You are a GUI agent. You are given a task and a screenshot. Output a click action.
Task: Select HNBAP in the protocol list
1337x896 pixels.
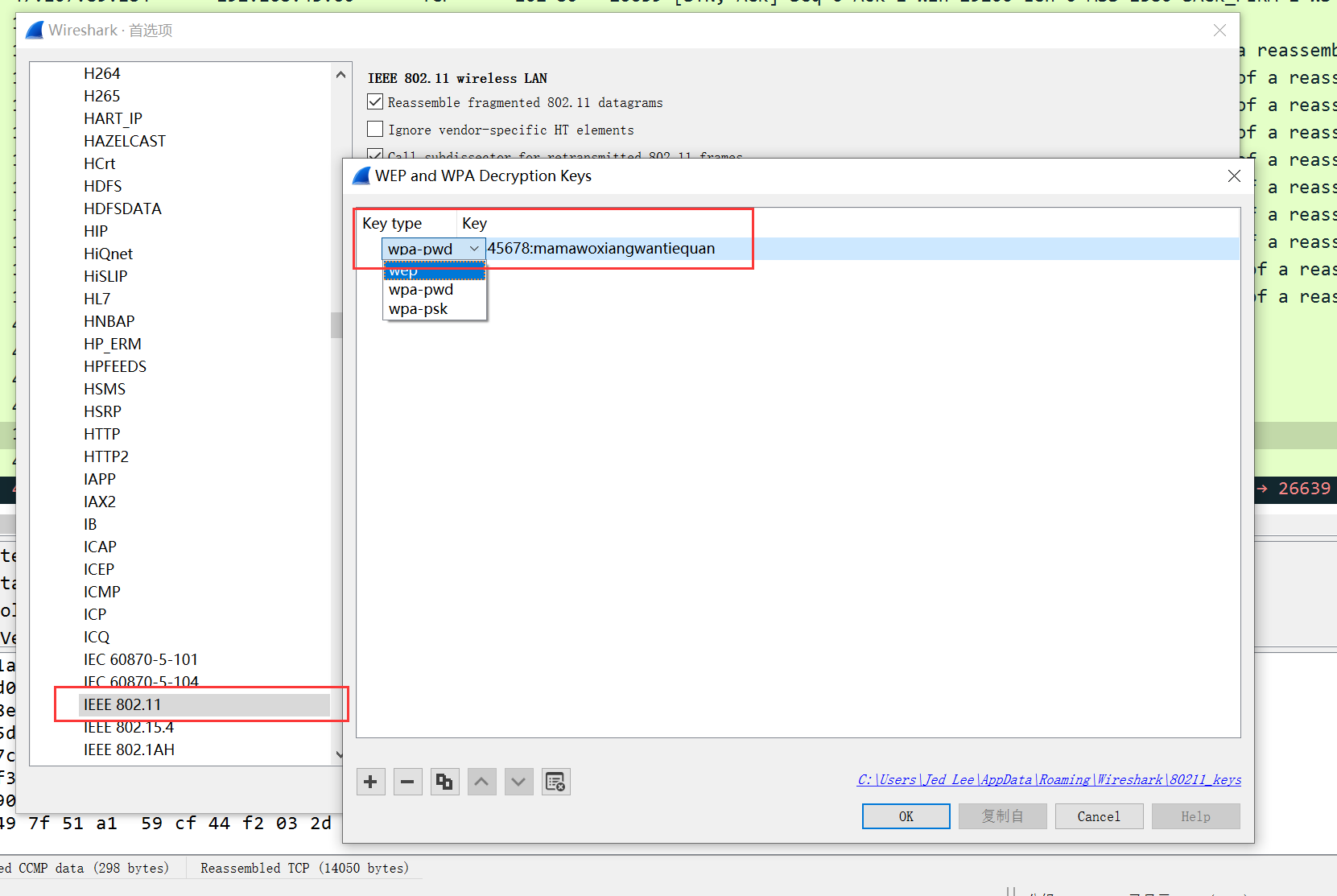[109, 321]
